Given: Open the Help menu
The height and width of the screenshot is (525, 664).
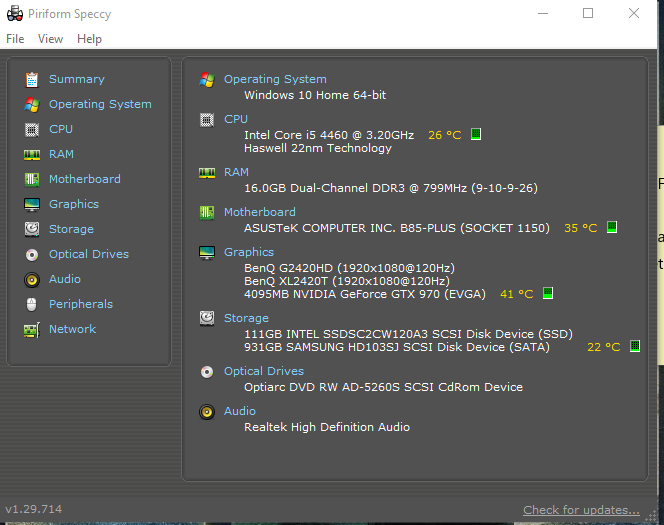Looking at the screenshot, I should (x=89, y=39).
